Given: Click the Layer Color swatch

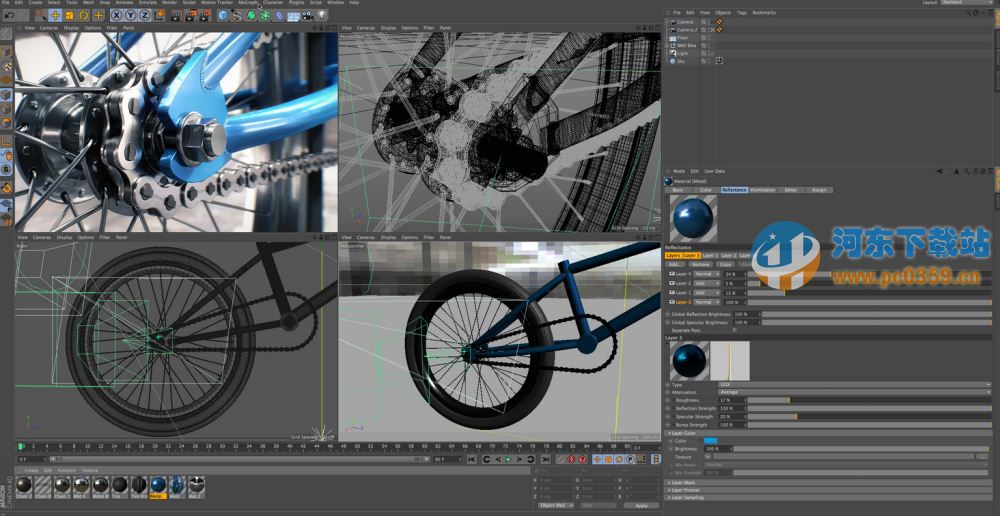Looking at the screenshot, I should pos(710,441).
